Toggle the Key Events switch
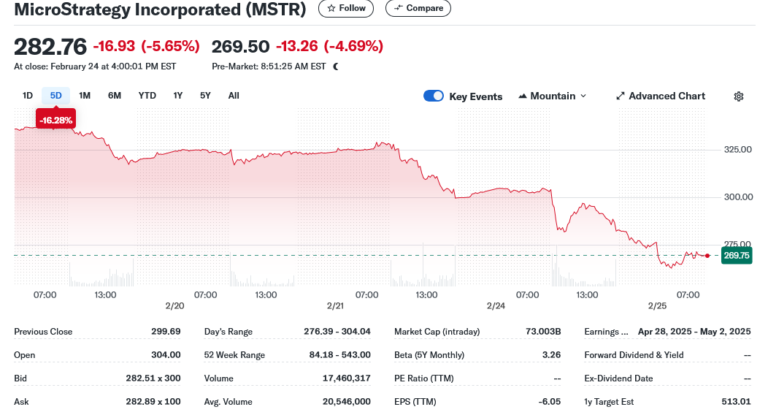Viewport: 768px width, 415px height. (x=433, y=96)
